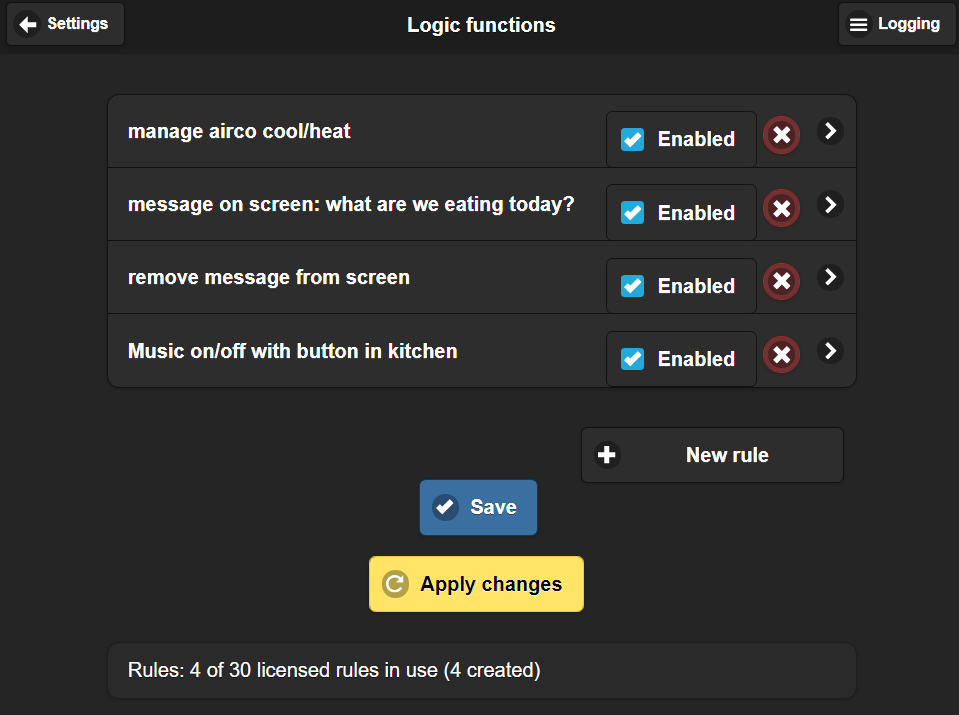Open details chevron for eating today message
Image resolution: width=959 pixels, height=715 pixels.
(x=830, y=204)
